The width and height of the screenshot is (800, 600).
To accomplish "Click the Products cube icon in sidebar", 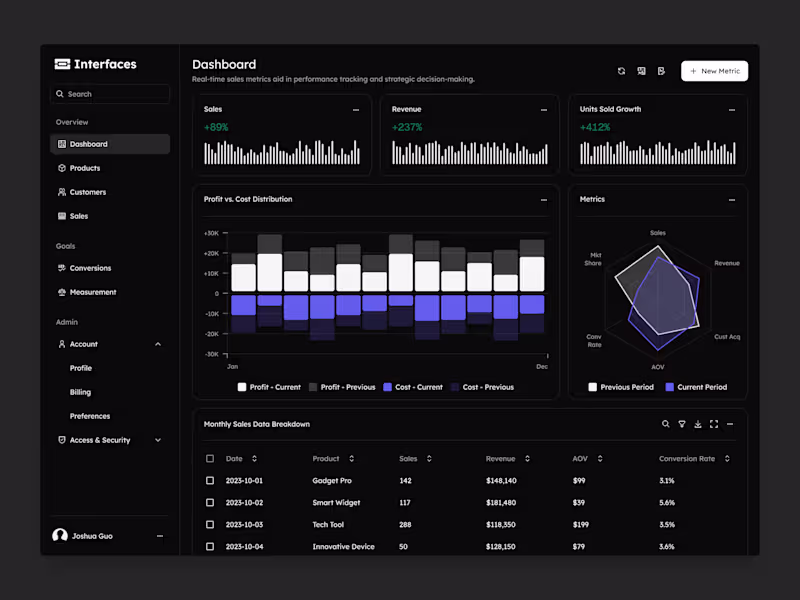I will tap(62, 168).
